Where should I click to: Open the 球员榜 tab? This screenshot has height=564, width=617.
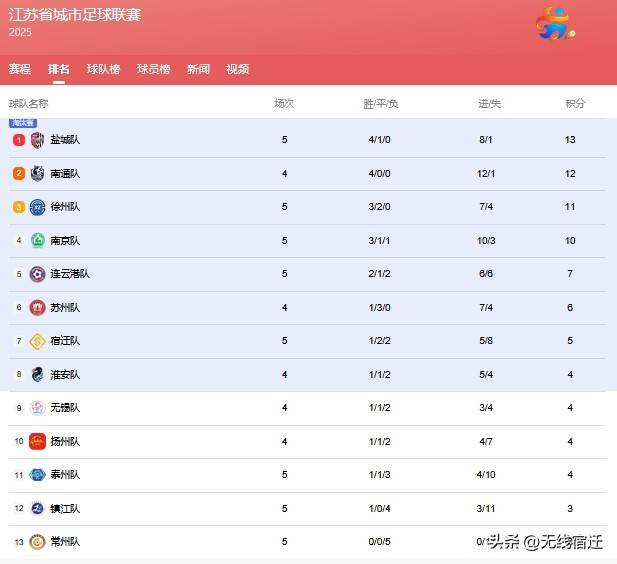click(x=154, y=69)
